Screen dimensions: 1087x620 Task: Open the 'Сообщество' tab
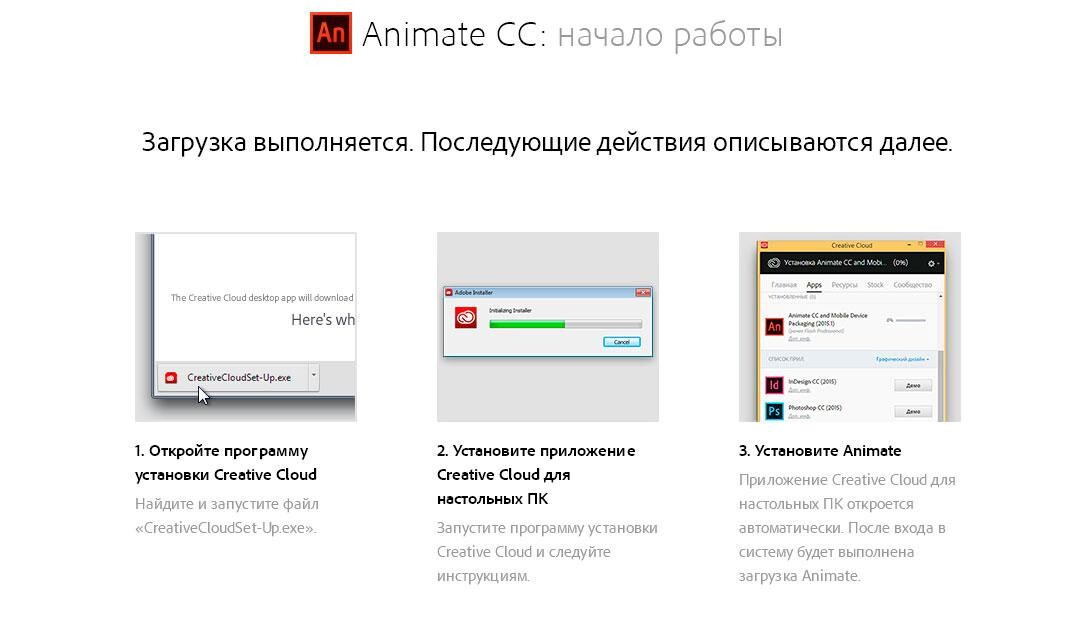tap(912, 285)
